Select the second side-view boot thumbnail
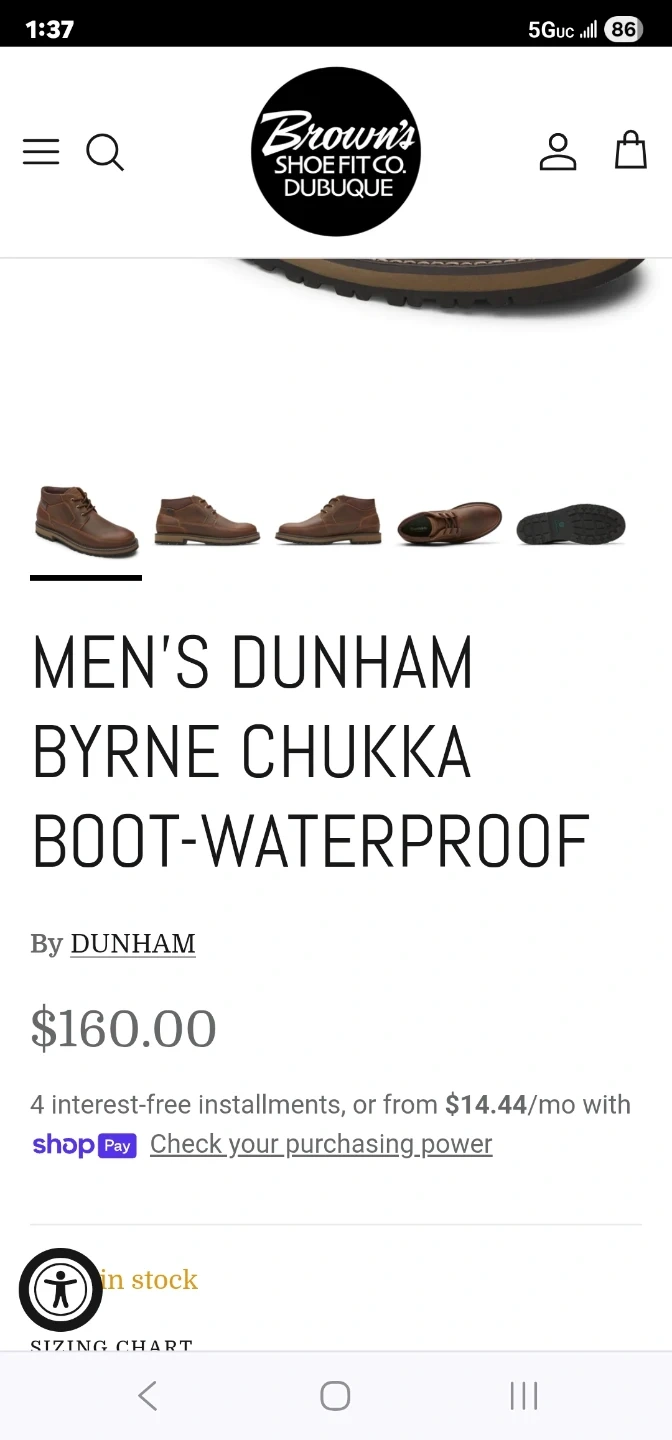Screen dimensions: 672x1440 pyautogui.click(x=207, y=520)
